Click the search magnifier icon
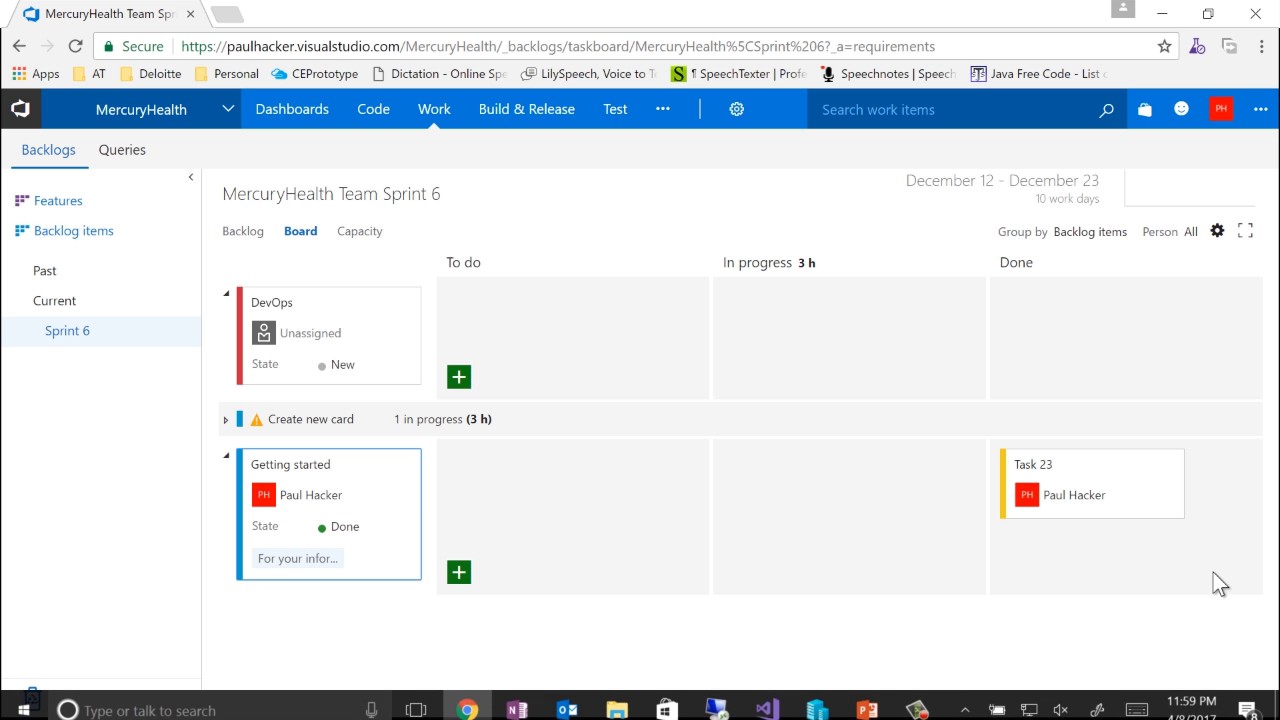Viewport: 1280px width, 720px height. (x=1106, y=110)
